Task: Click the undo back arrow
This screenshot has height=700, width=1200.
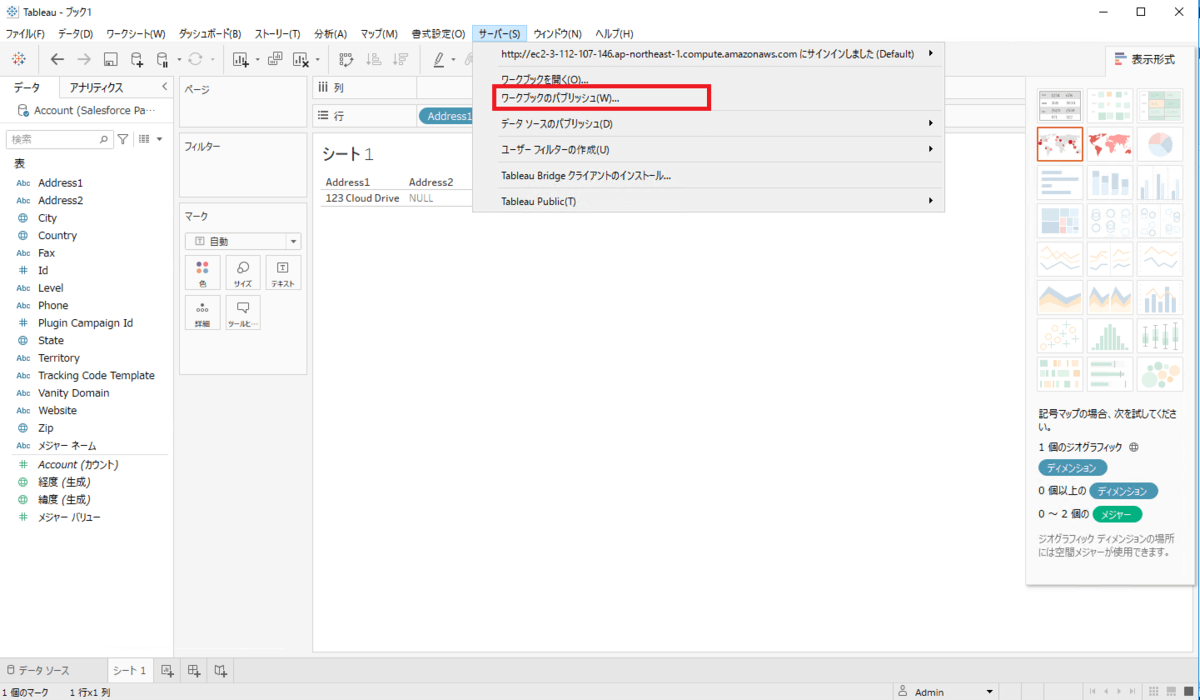Action: tap(57, 60)
